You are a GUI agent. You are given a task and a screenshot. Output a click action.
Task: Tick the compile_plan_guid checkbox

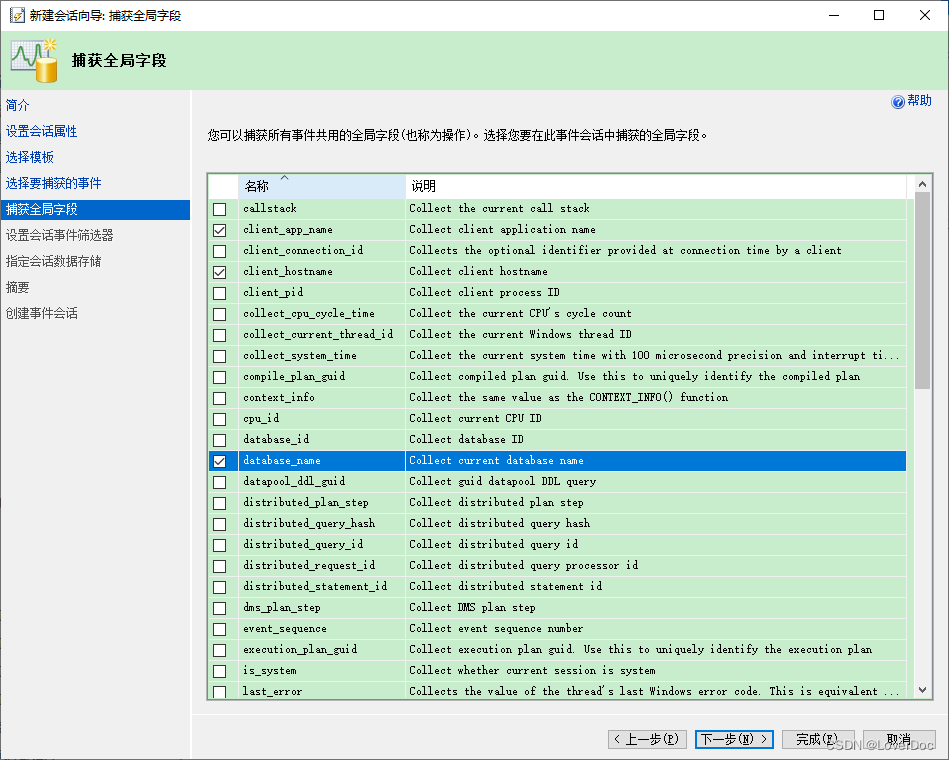[220, 377]
